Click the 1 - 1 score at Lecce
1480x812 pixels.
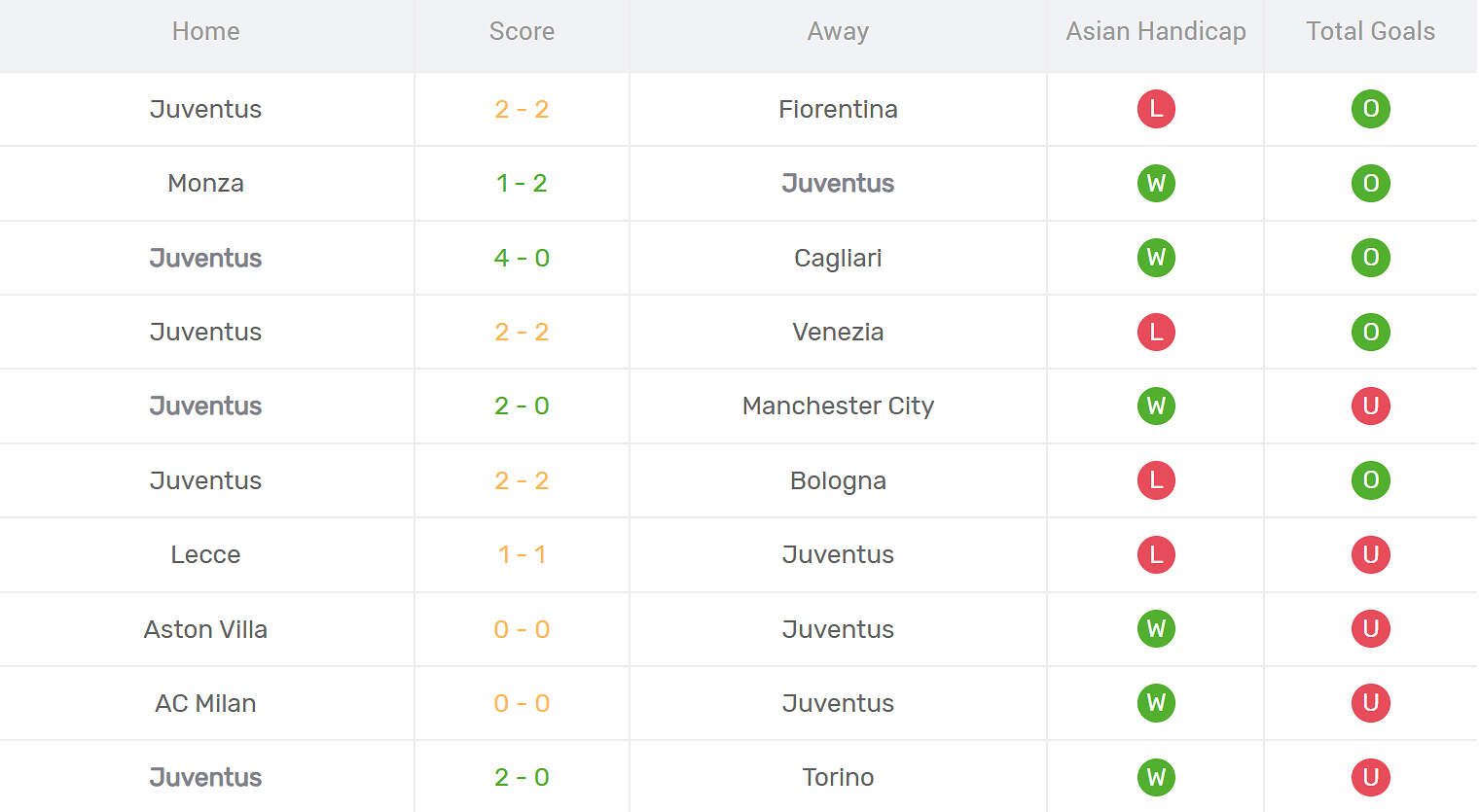point(522,554)
